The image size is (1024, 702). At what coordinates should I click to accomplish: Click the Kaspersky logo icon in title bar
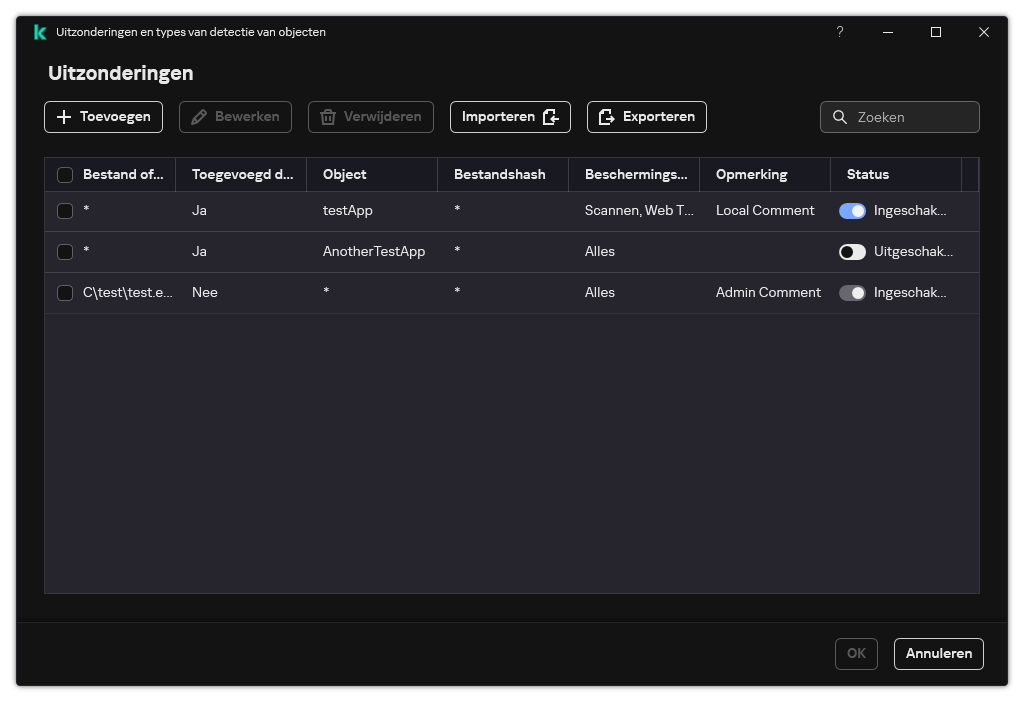click(40, 32)
